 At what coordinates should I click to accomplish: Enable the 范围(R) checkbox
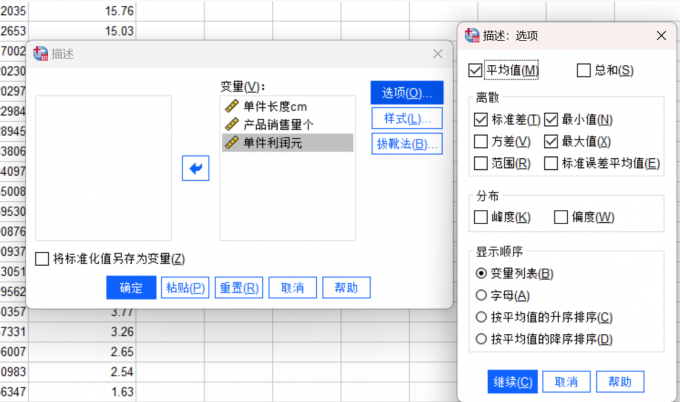[x=481, y=163]
